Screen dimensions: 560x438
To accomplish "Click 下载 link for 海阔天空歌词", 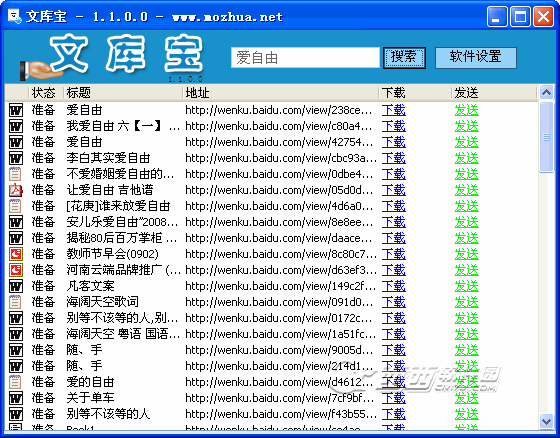I will pos(394,302).
